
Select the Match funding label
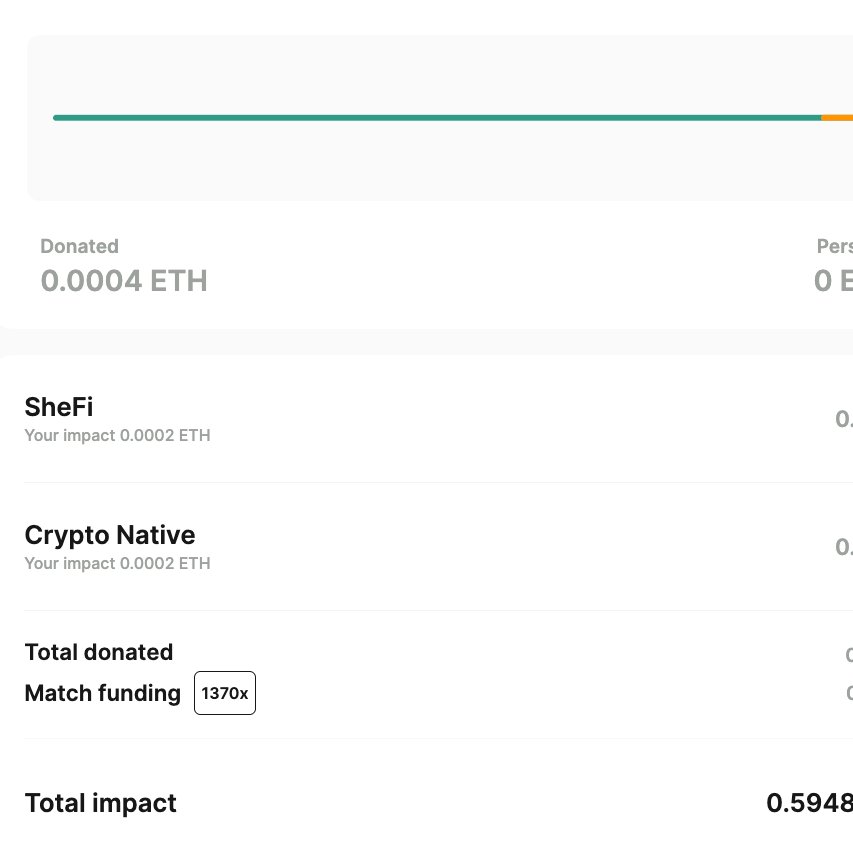point(103,693)
